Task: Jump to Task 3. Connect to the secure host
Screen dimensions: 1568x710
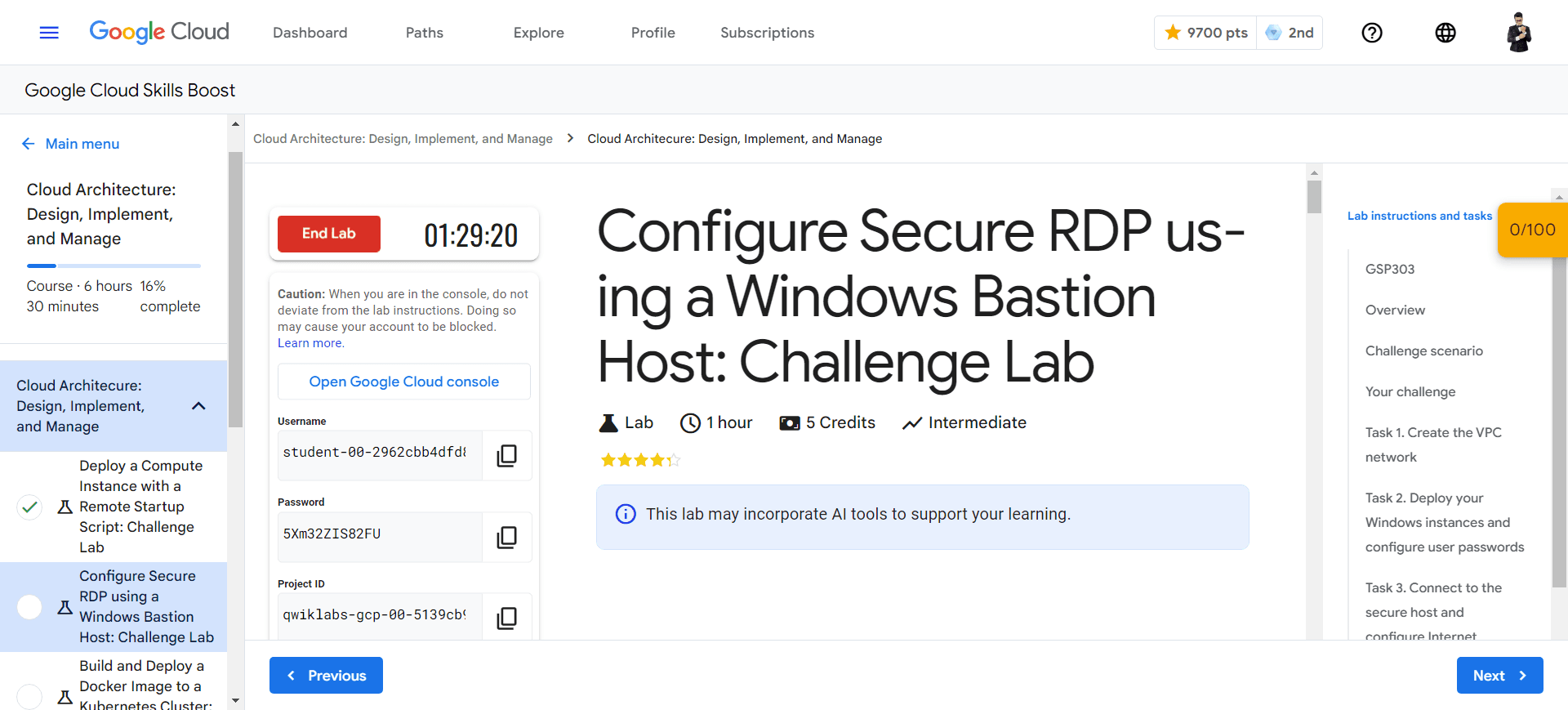Action: 1433,611
